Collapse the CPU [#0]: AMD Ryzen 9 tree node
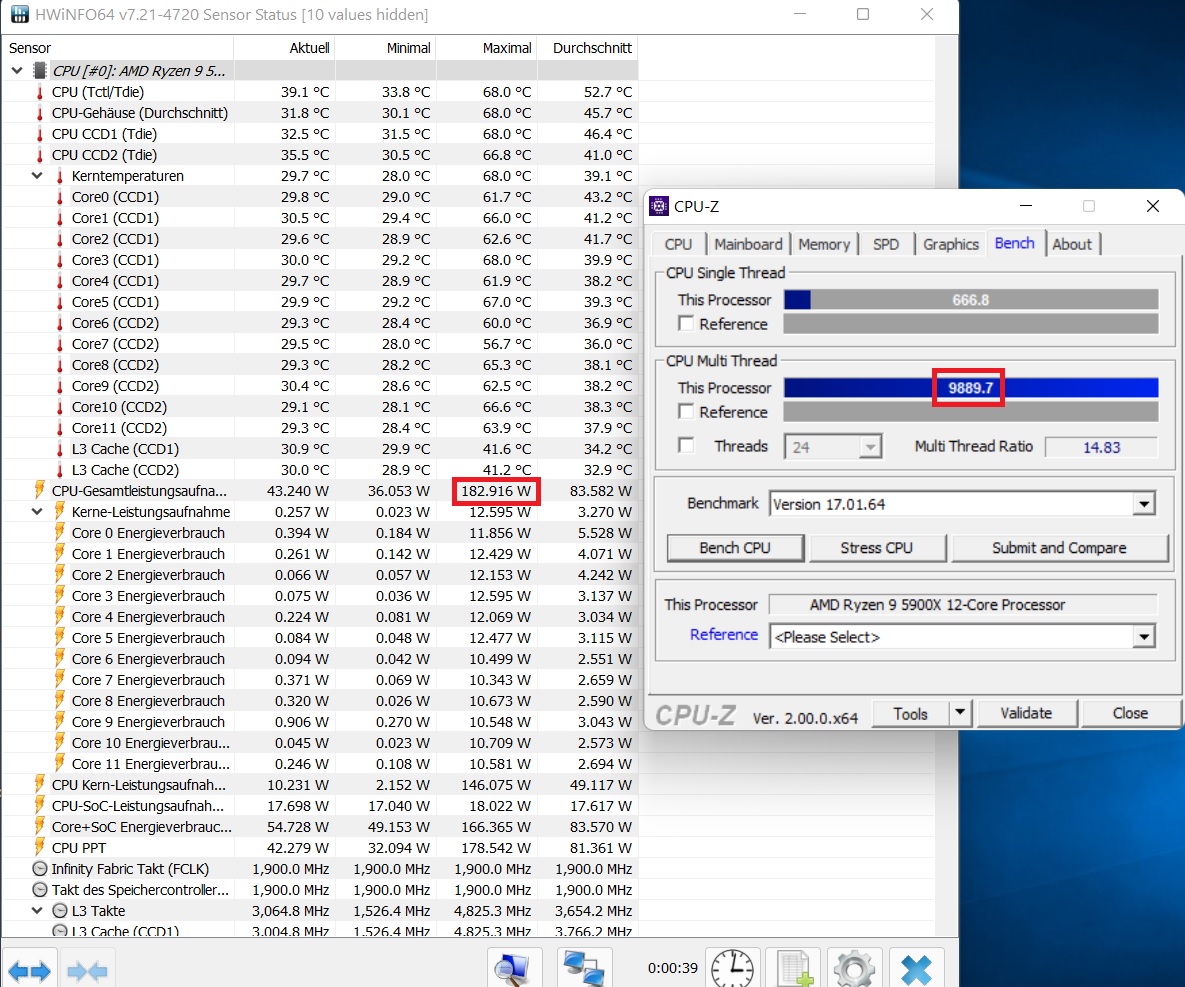The height and width of the screenshot is (987, 1185). [x=17, y=71]
